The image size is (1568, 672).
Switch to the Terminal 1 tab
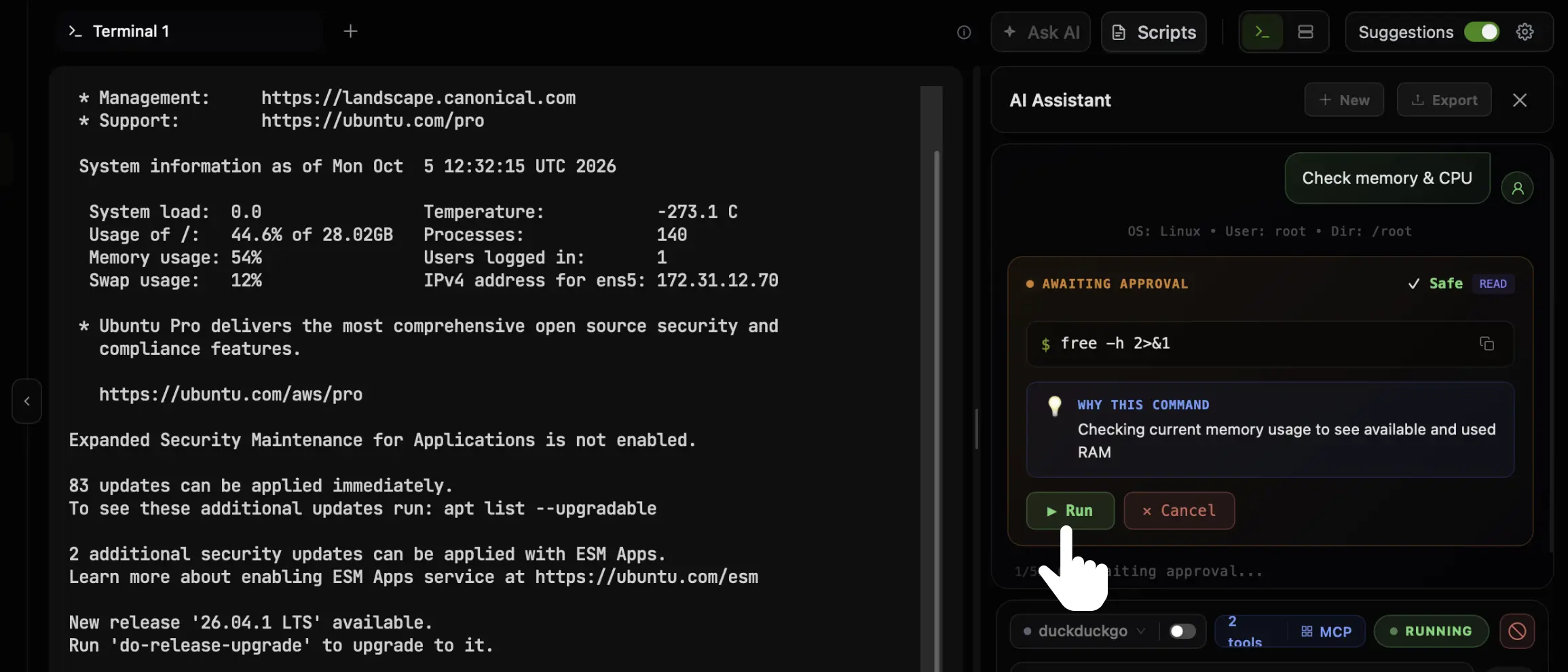[x=189, y=31]
